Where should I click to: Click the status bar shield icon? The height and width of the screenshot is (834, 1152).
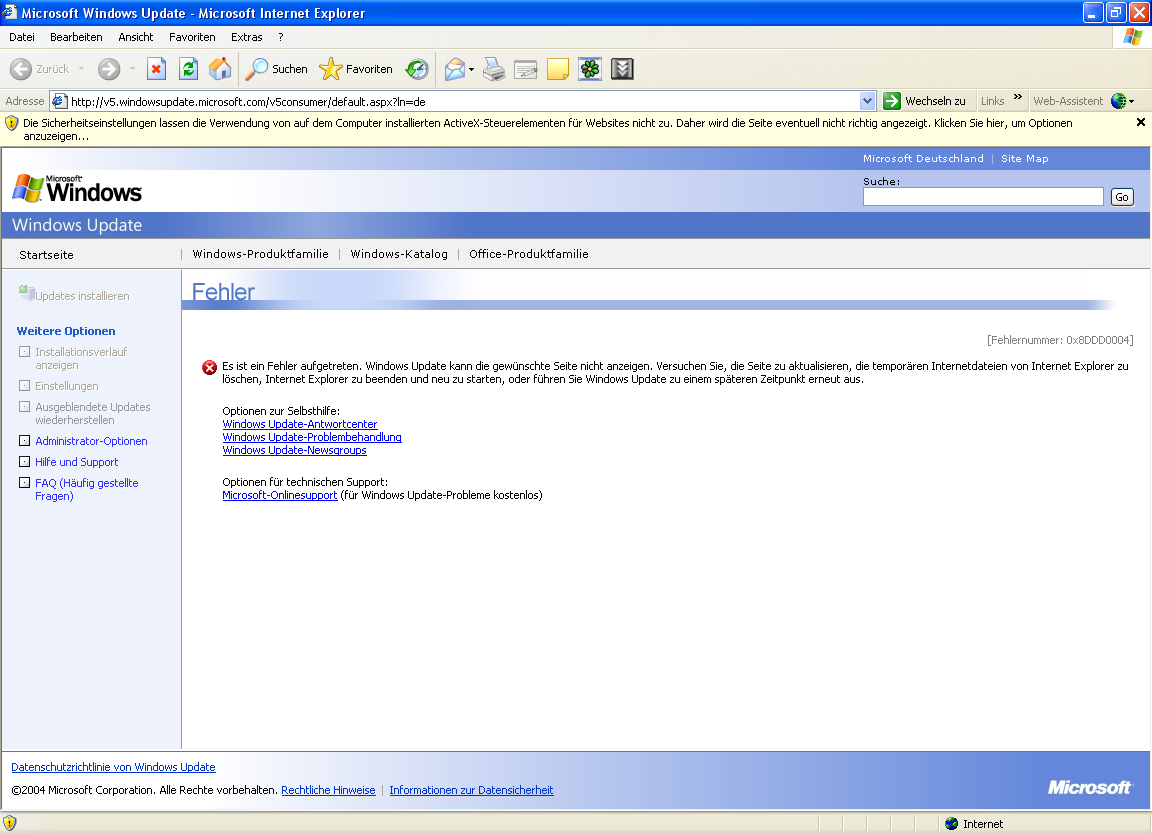pos(10,823)
